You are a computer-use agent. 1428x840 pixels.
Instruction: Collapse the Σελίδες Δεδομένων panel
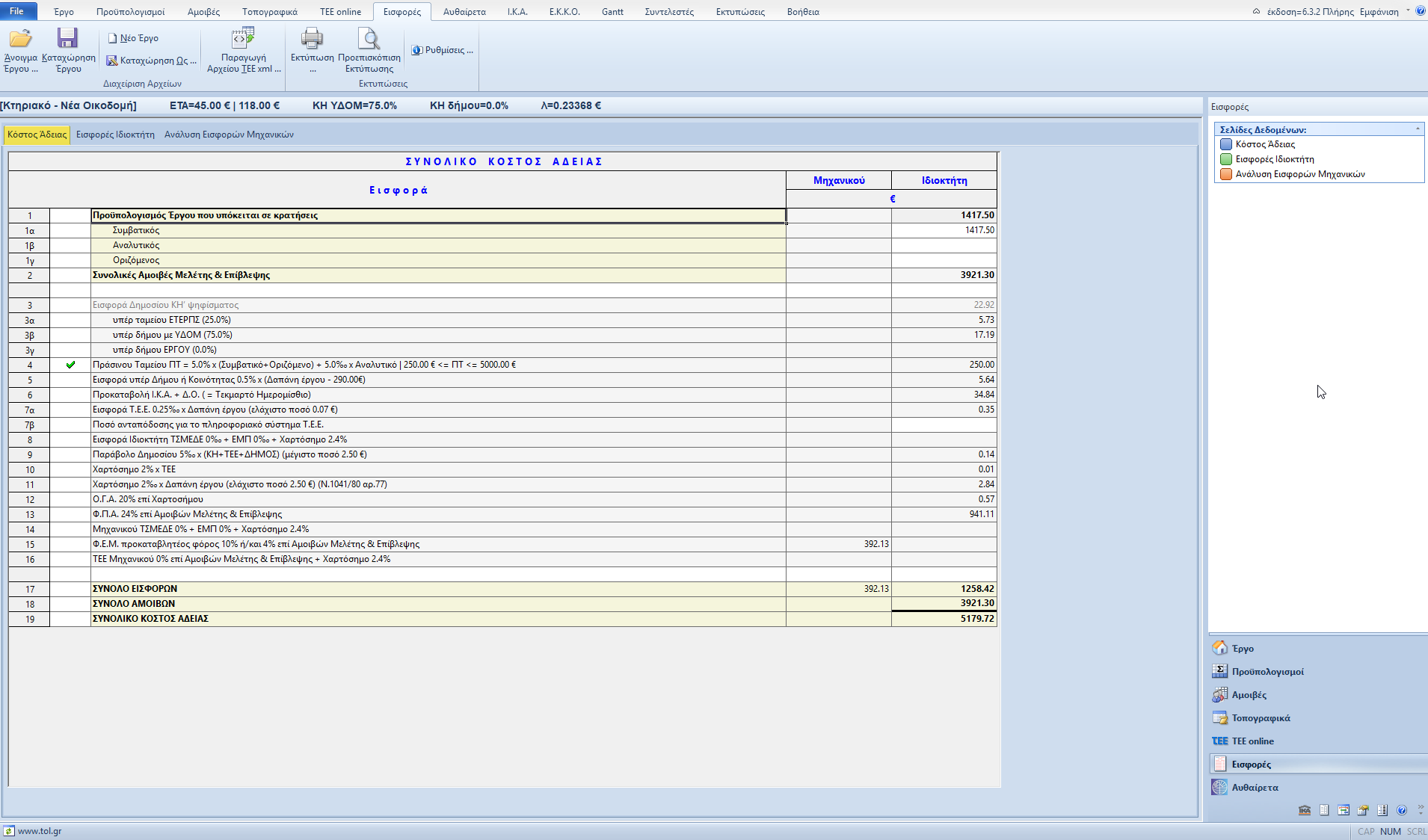pyautogui.click(x=1418, y=129)
